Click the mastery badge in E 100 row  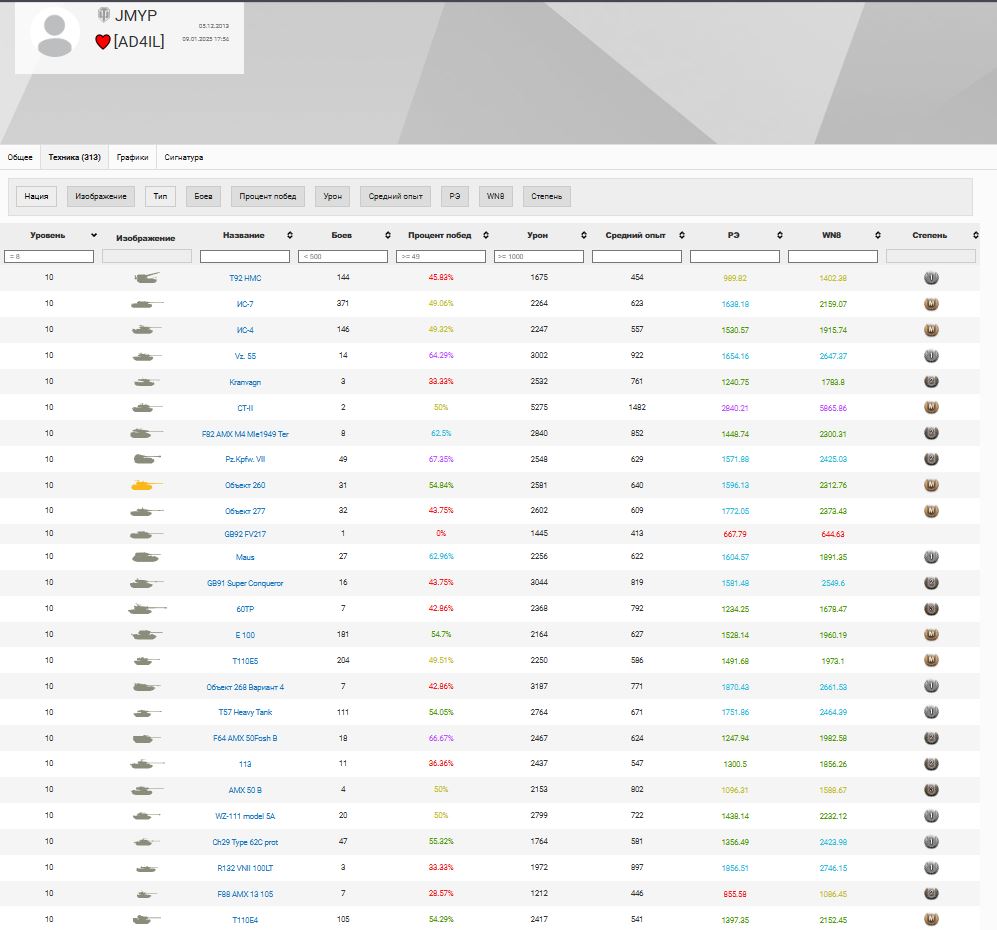click(x=931, y=634)
